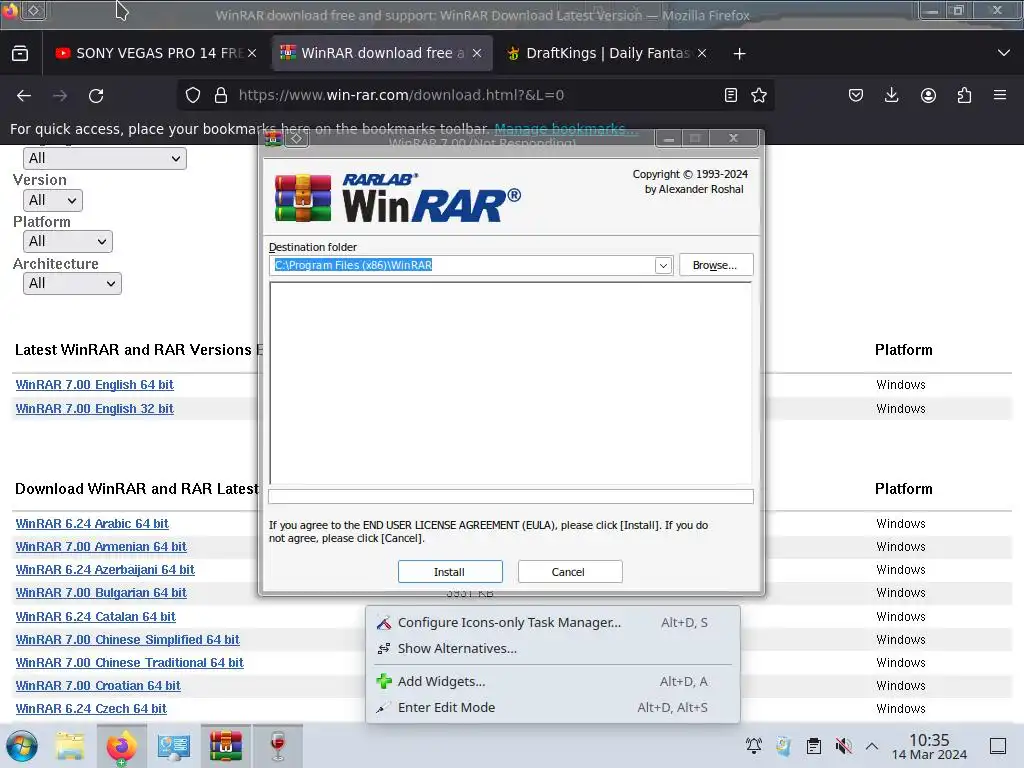Open Firefox hamburger menu

click(x=1000, y=95)
